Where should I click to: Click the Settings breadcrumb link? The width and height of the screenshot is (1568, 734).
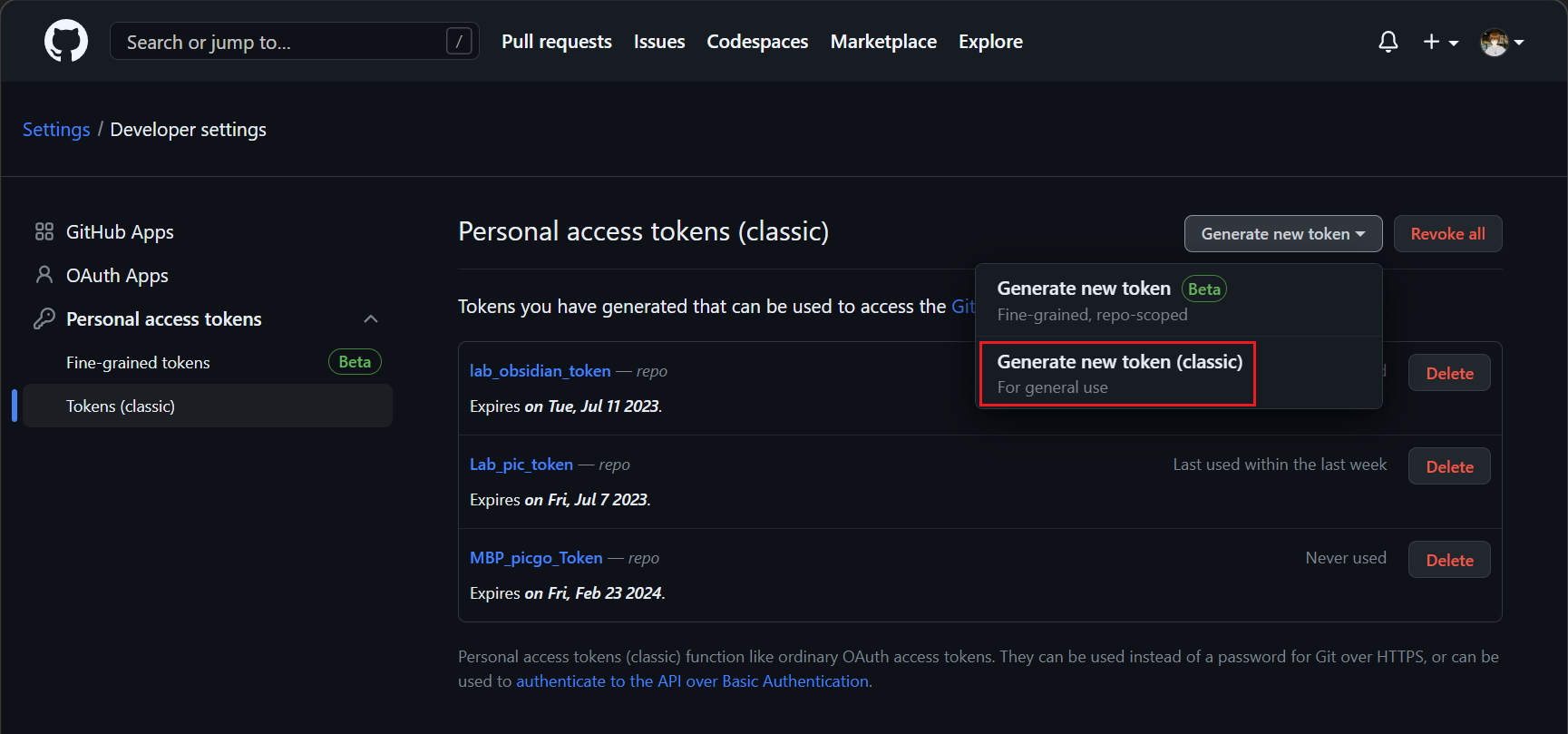56,130
